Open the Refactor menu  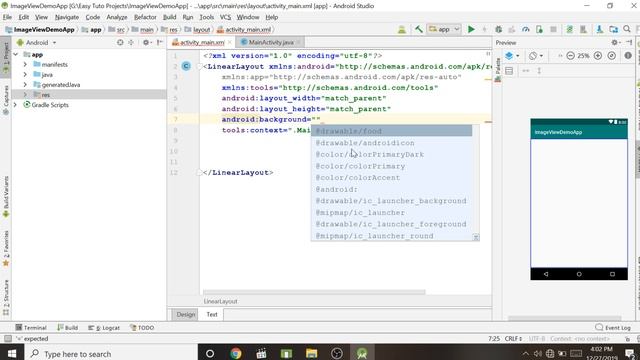(145, 17)
